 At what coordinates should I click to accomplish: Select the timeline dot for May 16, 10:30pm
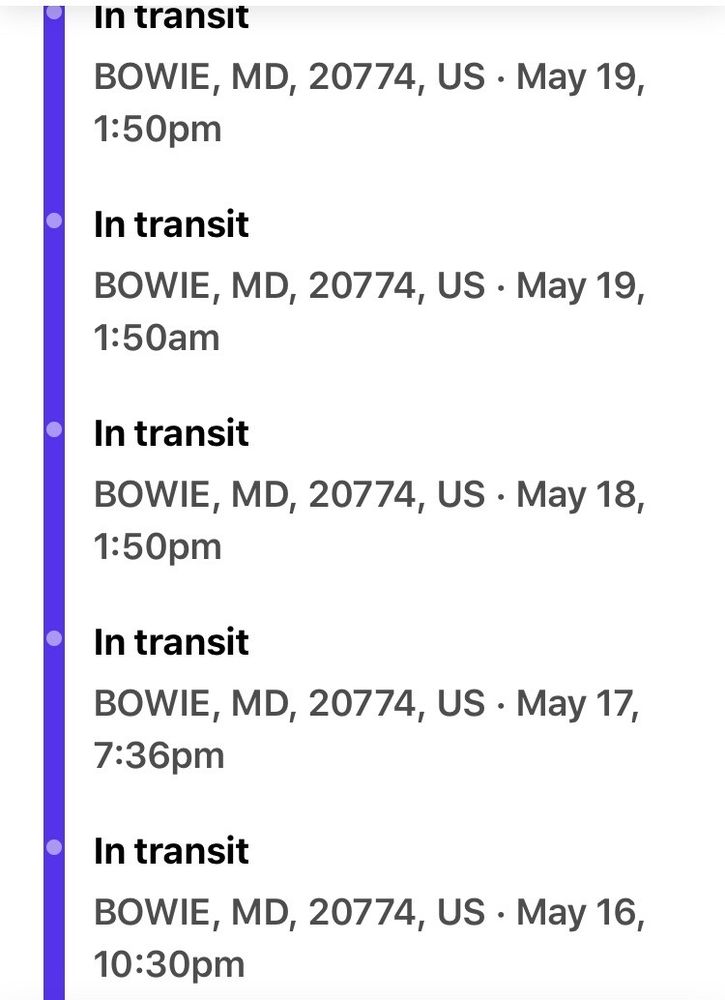[x=54, y=847]
